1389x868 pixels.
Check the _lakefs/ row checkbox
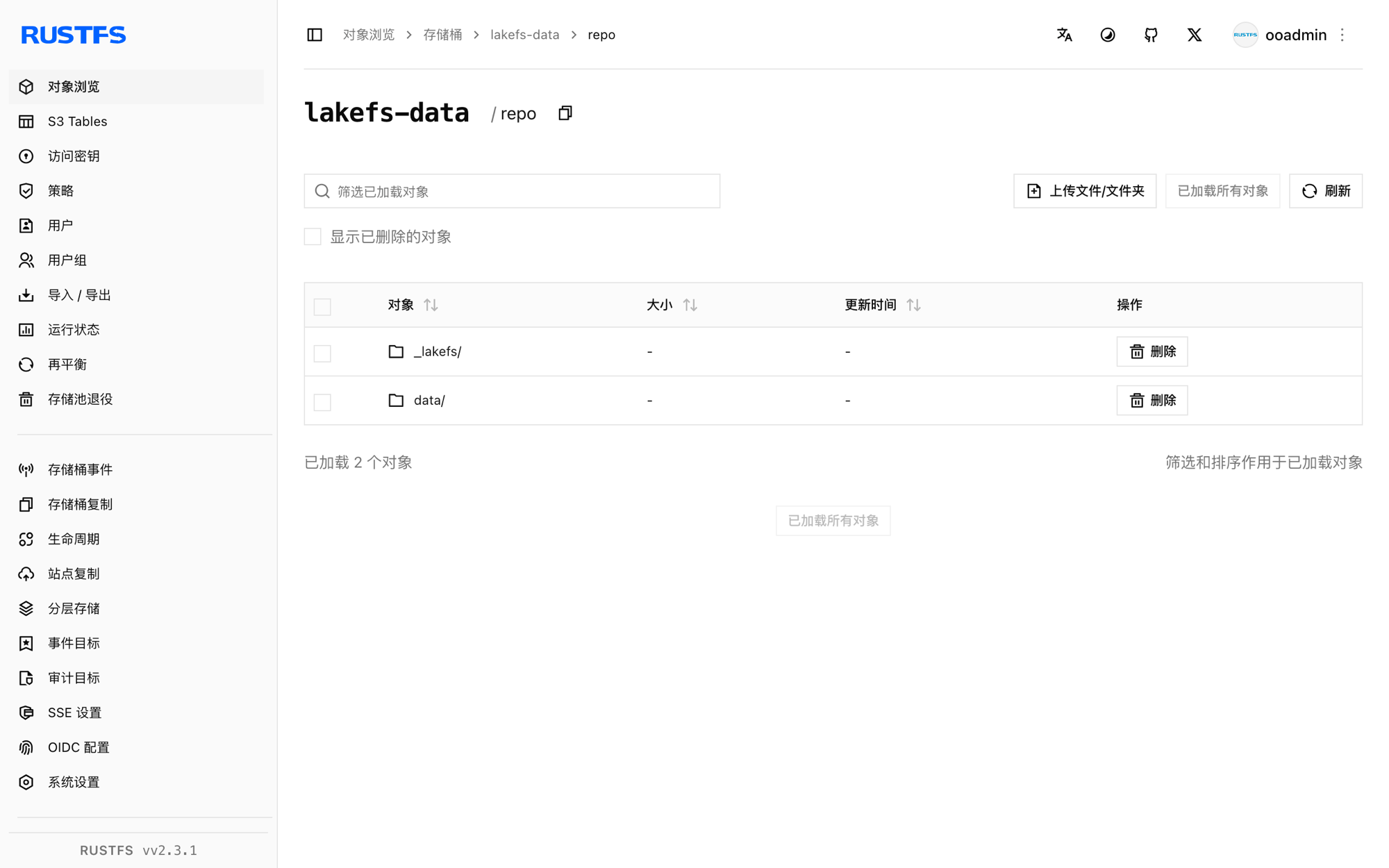(322, 353)
